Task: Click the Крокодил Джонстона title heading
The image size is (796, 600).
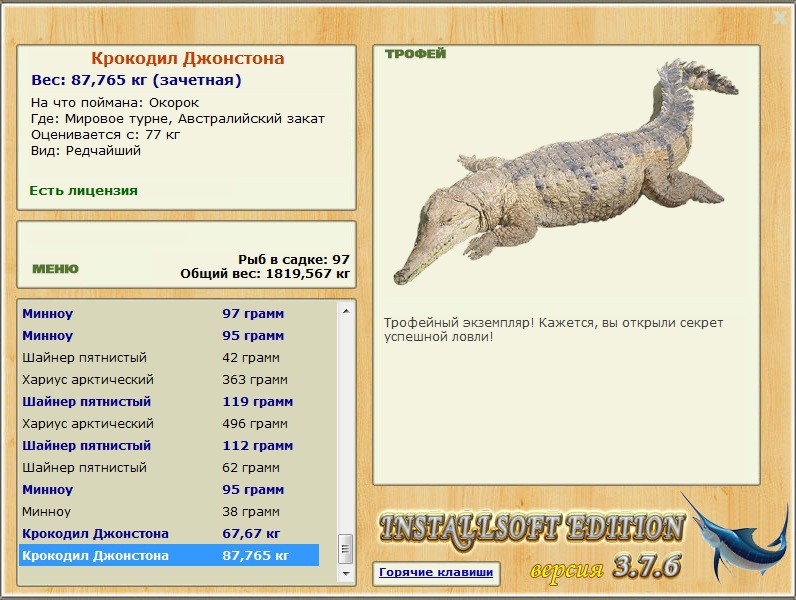Action: point(187,58)
